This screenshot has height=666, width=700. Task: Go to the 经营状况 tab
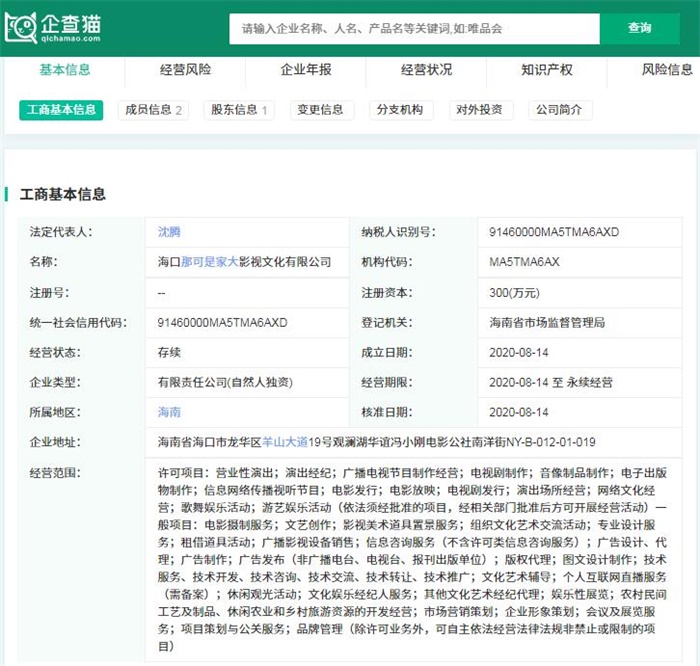click(426, 69)
